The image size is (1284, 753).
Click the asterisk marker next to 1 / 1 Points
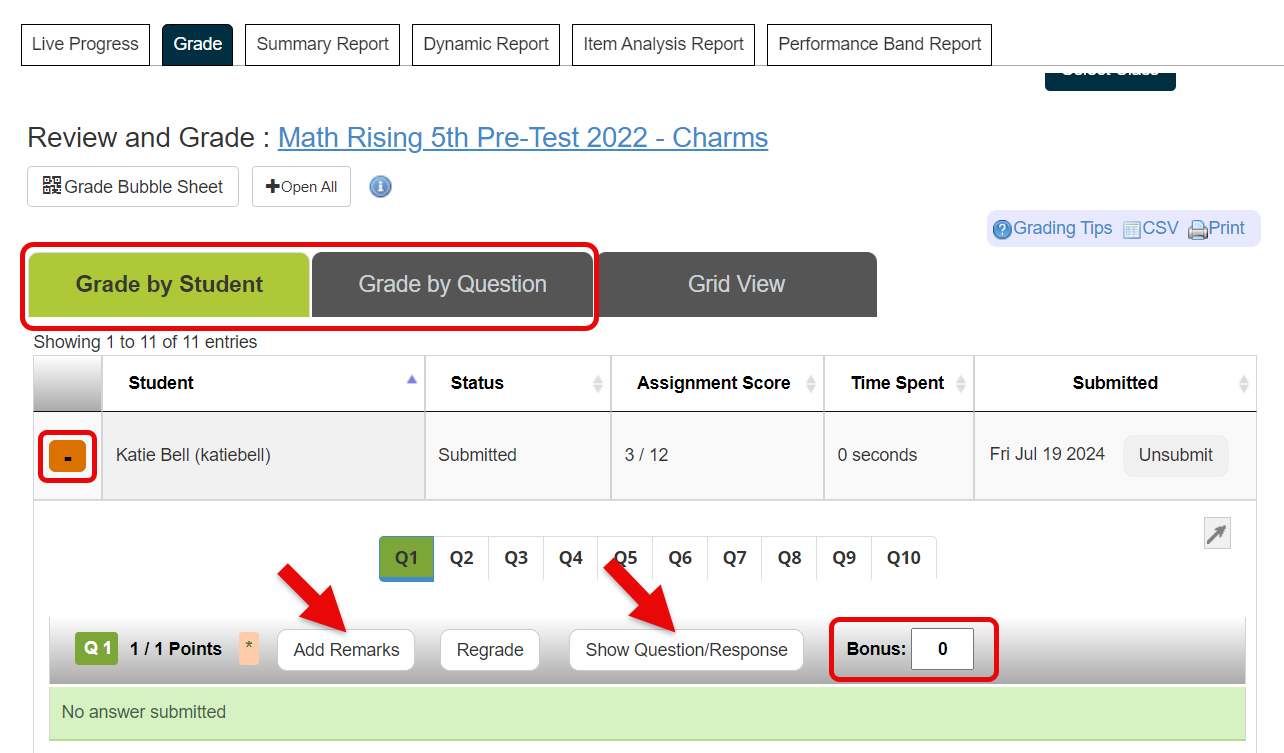pos(249,649)
